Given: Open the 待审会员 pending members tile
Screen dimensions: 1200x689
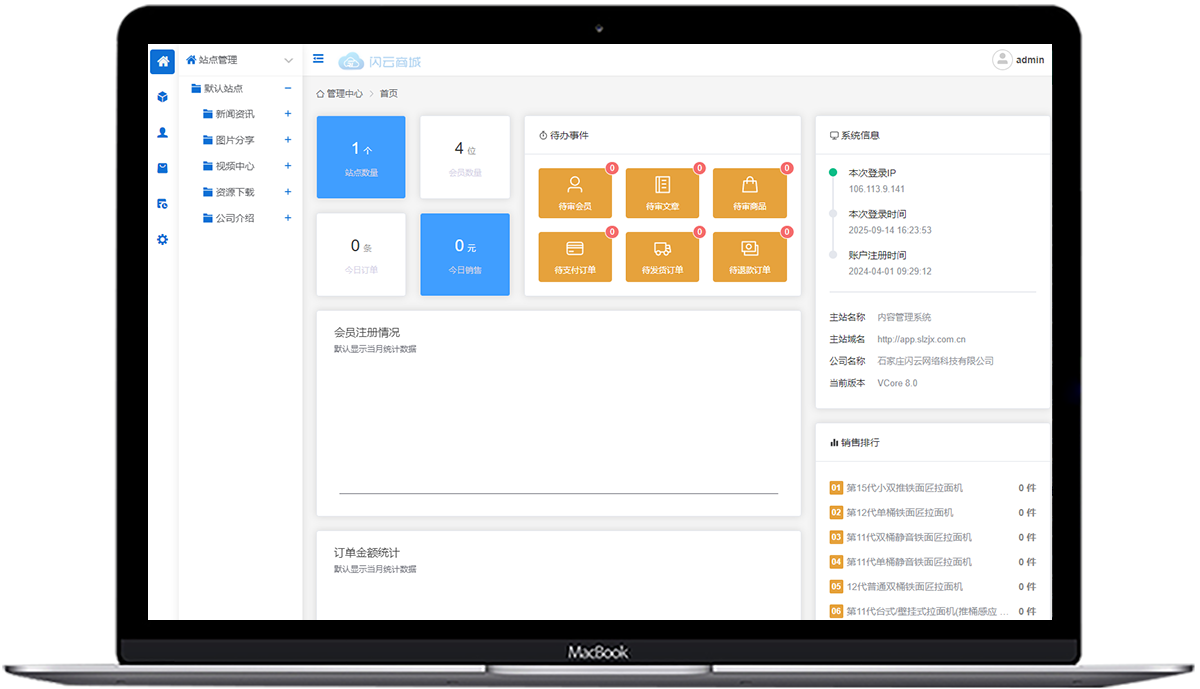Looking at the screenshot, I should point(575,193).
